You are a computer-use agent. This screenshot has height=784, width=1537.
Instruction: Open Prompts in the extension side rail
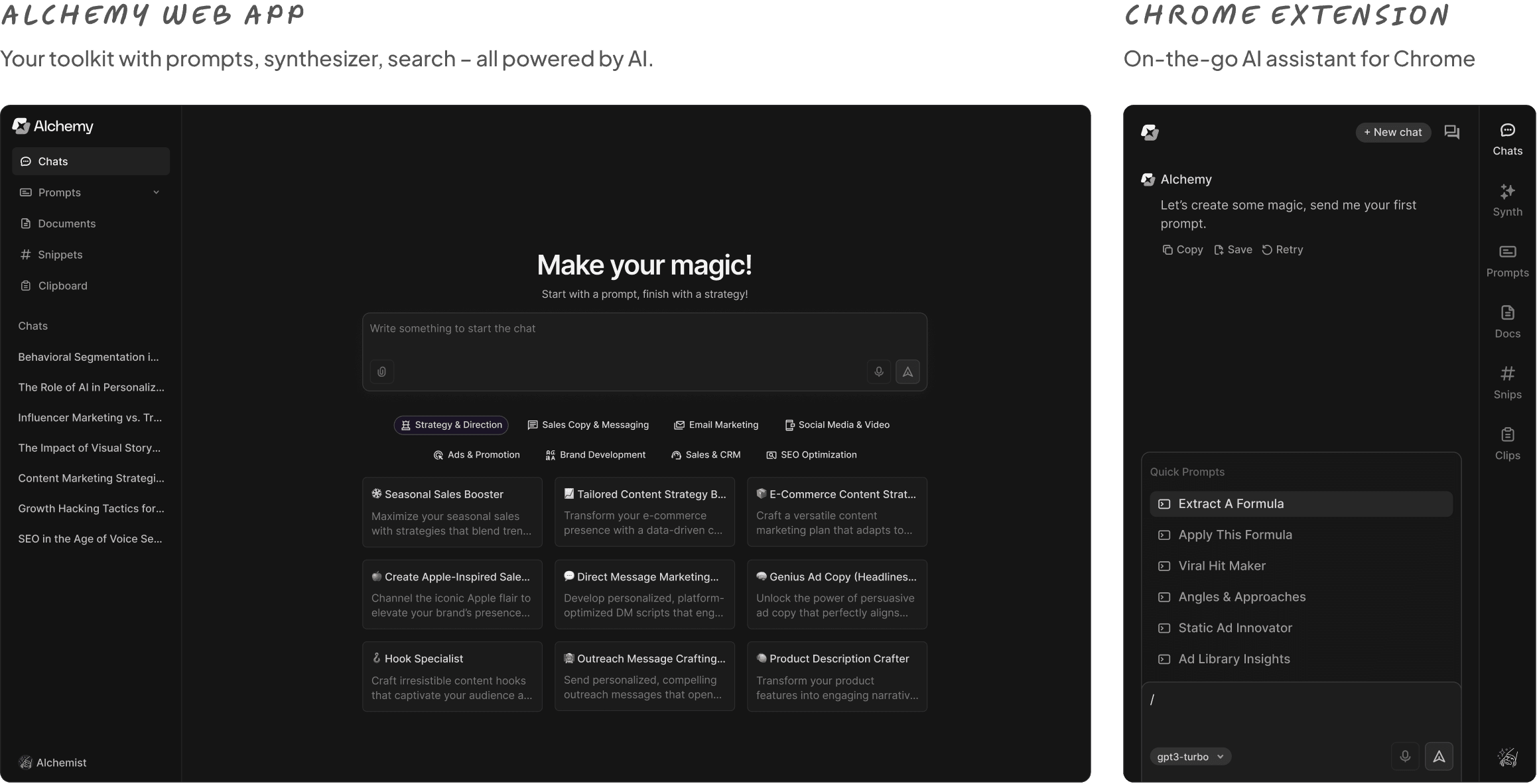[x=1508, y=261]
